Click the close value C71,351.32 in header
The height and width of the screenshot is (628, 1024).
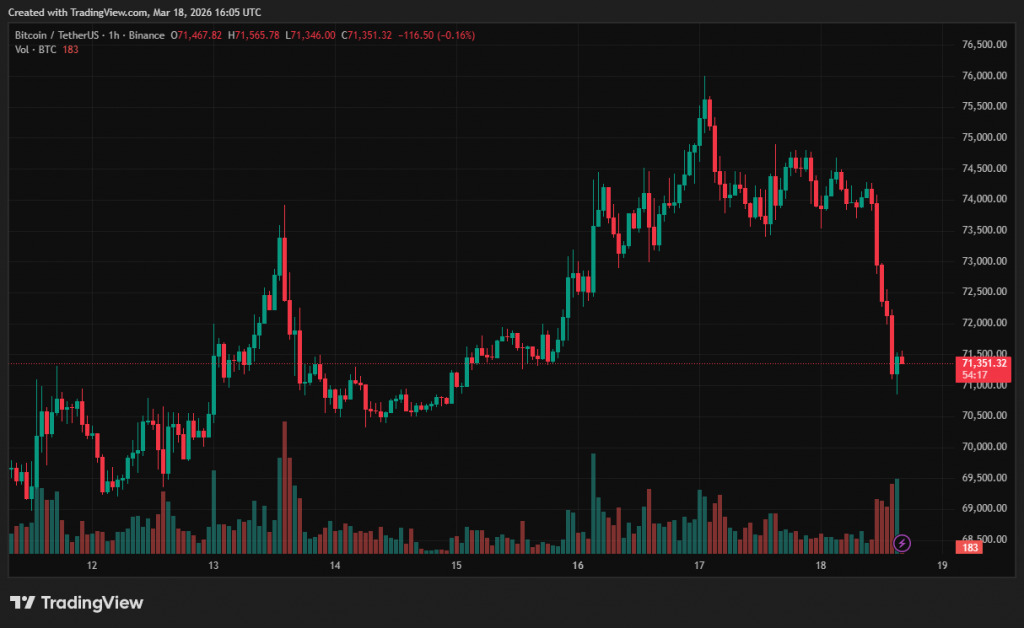point(366,35)
